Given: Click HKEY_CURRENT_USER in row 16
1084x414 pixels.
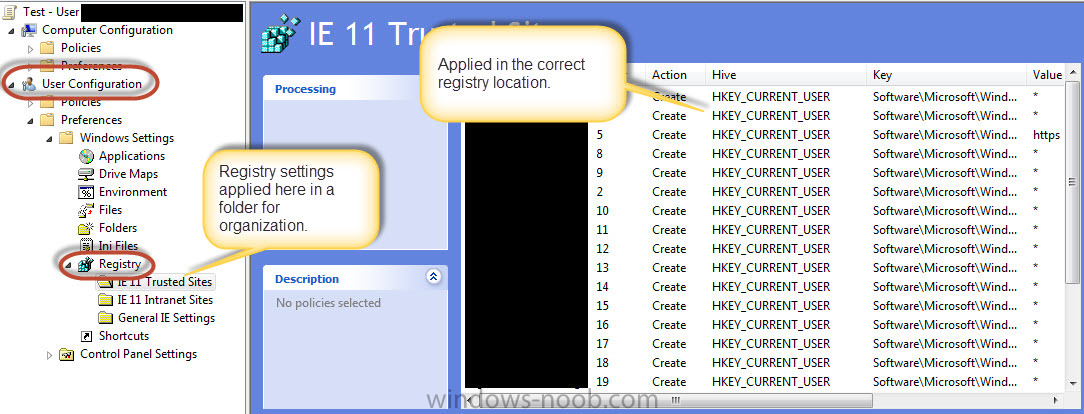Looking at the screenshot, I should pos(771,325).
